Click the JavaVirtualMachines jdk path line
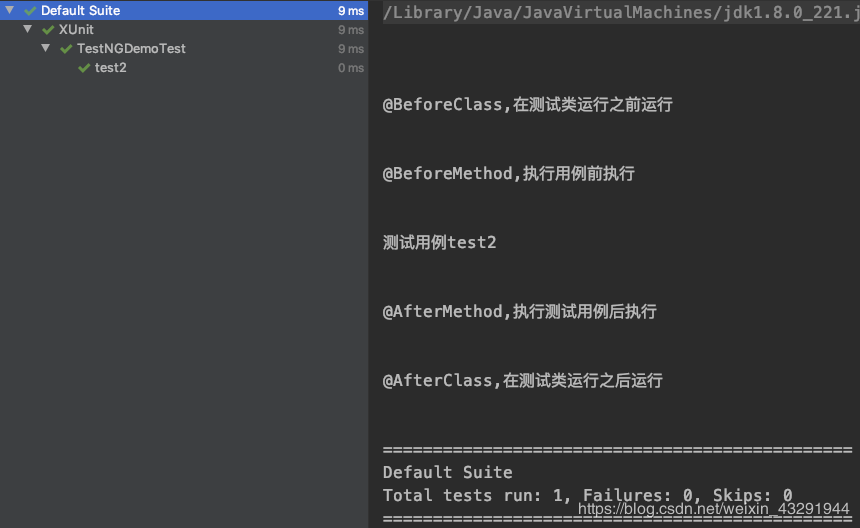This screenshot has width=860, height=528. point(621,12)
